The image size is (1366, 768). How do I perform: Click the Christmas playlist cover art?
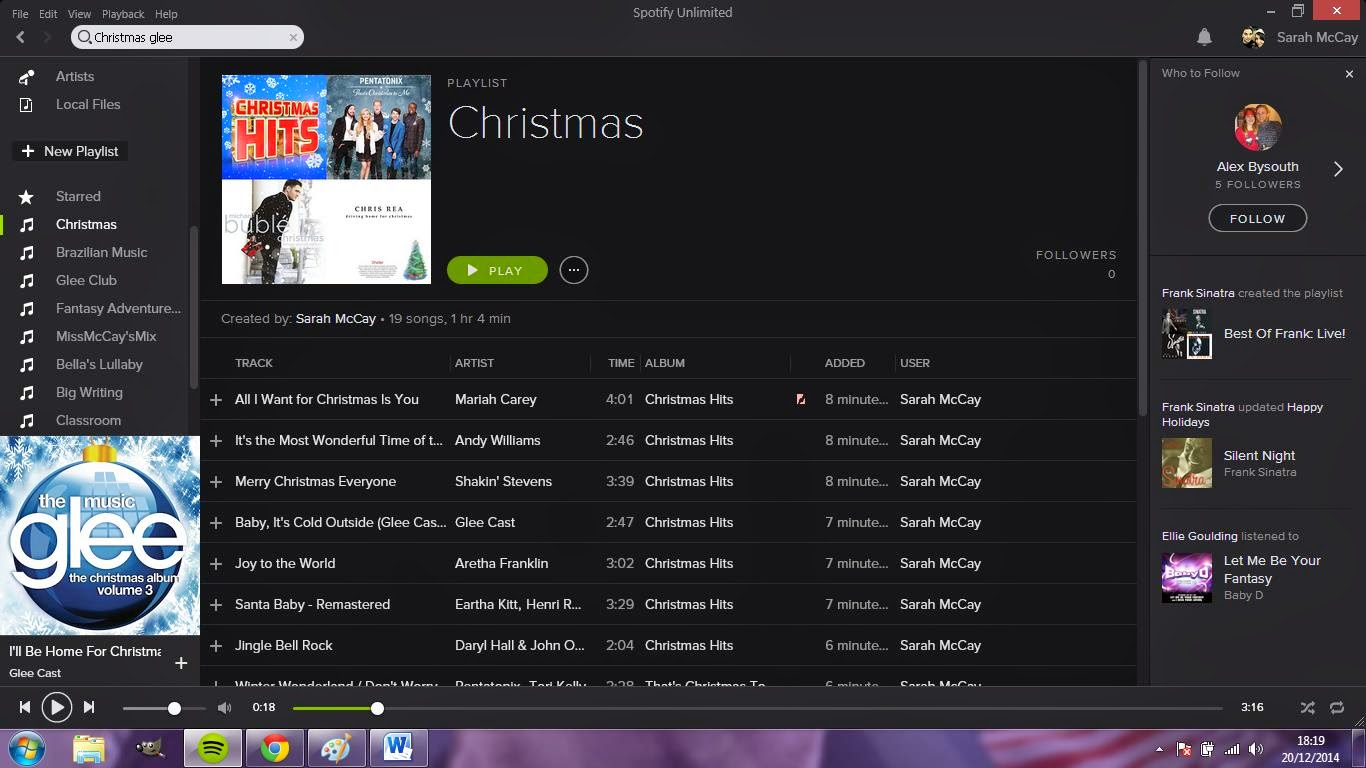(x=326, y=179)
